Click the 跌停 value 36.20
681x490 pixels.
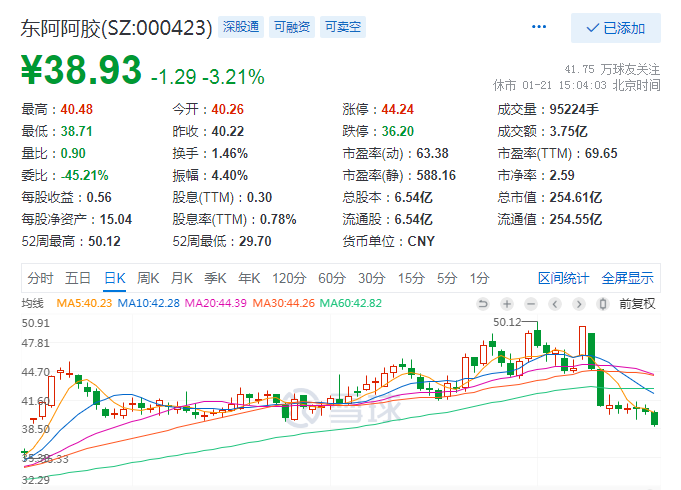(397, 131)
